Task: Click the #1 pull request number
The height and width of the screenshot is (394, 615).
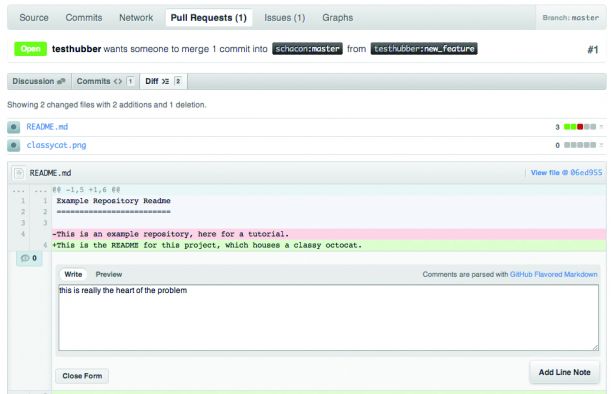Action: [x=593, y=50]
